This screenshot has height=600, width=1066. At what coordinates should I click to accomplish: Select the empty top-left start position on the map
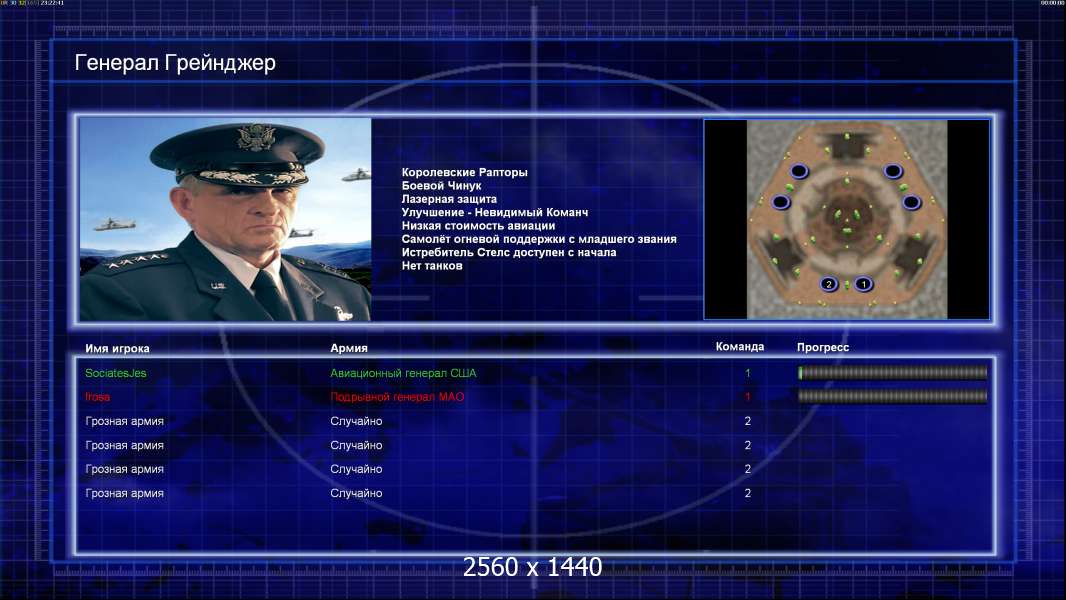point(799,171)
